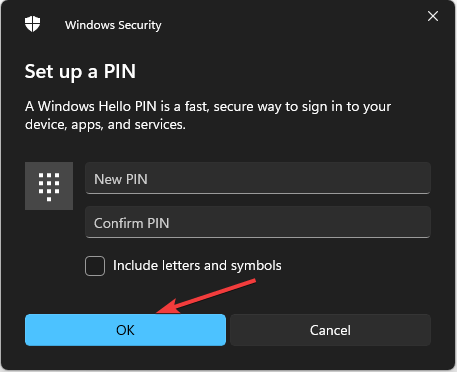Click the Windows Hello PIN description text
The height and width of the screenshot is (372, 457).
[208, 115]
